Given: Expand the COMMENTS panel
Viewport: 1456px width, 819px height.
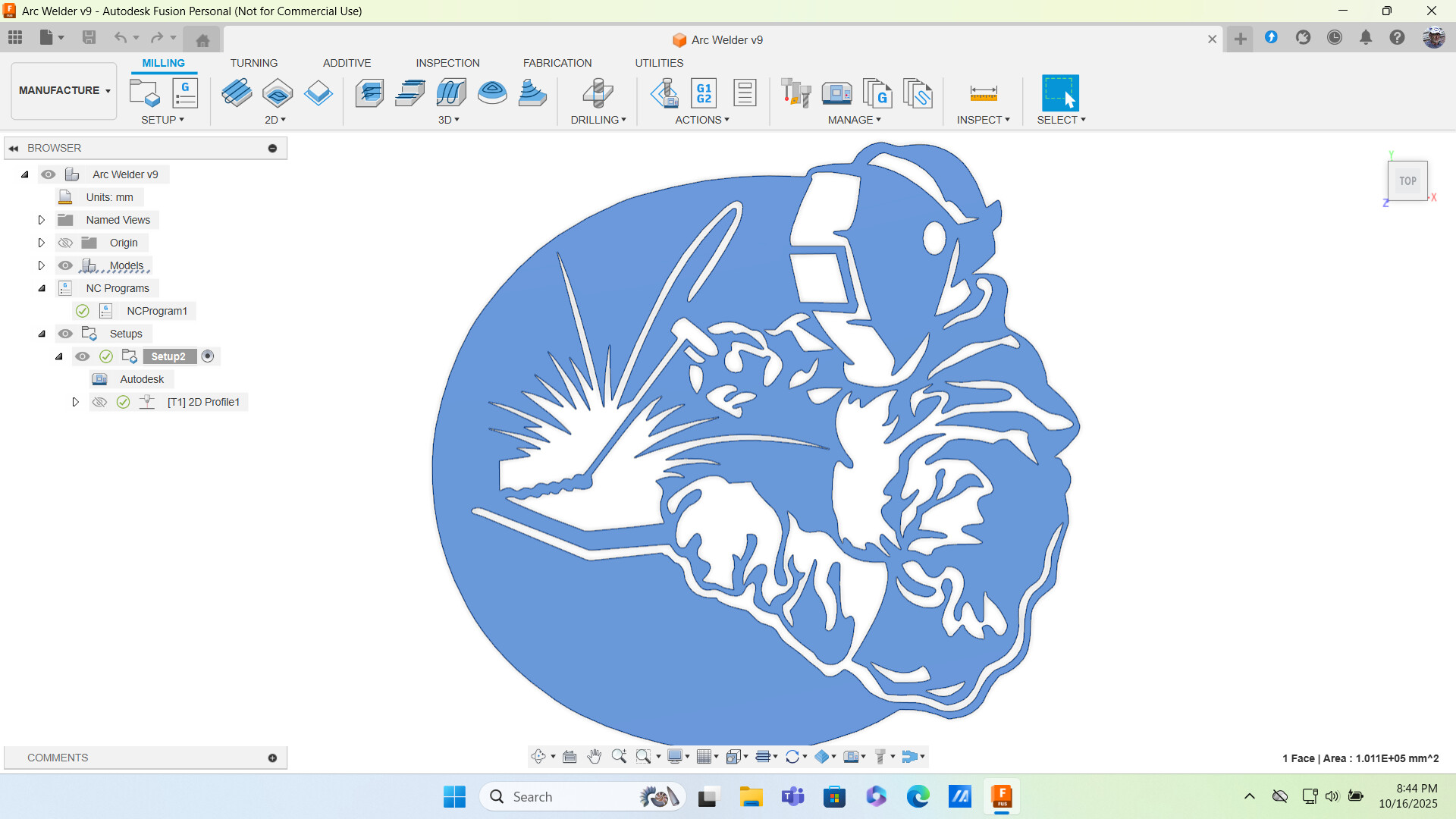Looking at the screenshot, I should point(272,758).
